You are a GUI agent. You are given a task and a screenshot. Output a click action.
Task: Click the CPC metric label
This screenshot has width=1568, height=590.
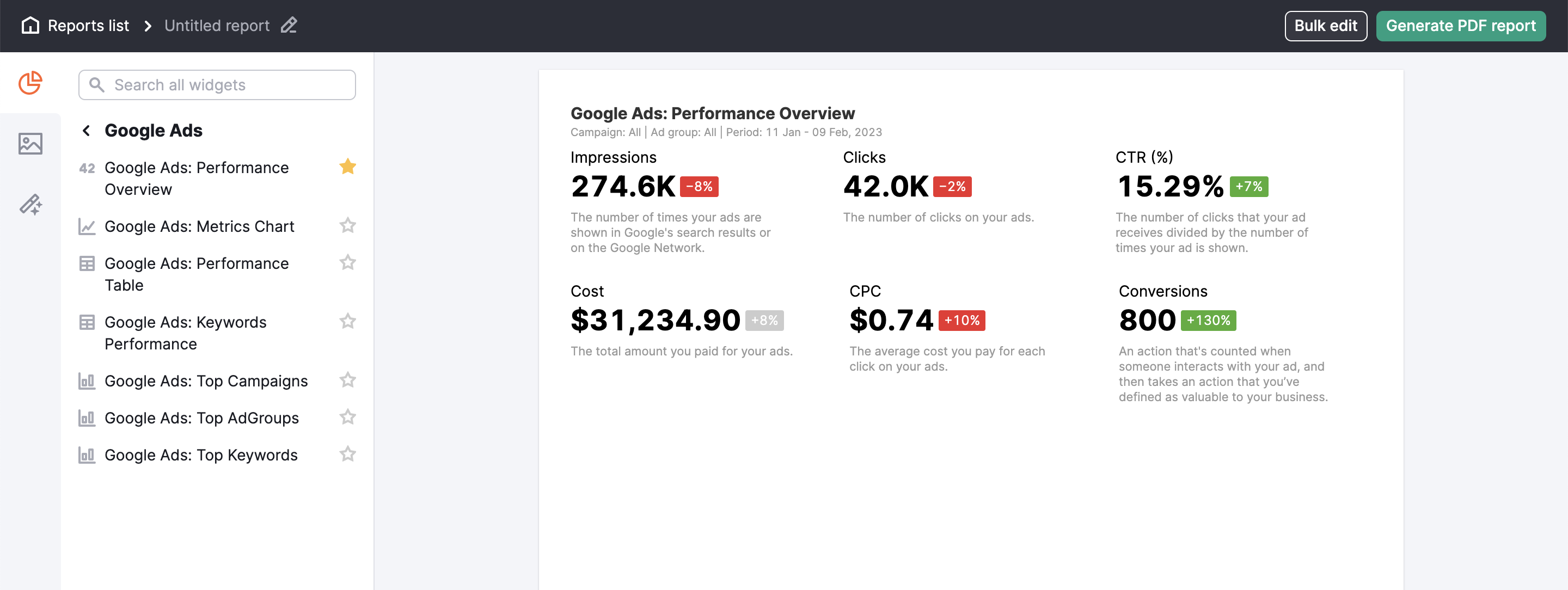coord(865,291)
